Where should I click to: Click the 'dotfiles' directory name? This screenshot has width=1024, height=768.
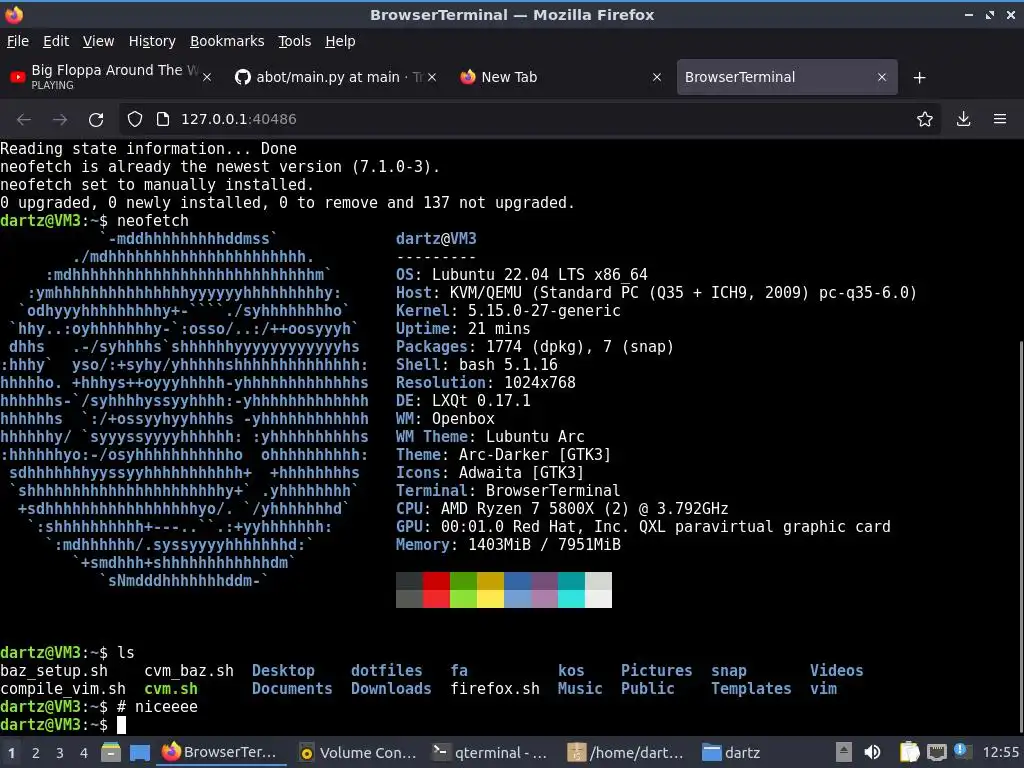(x=387, y=671)
